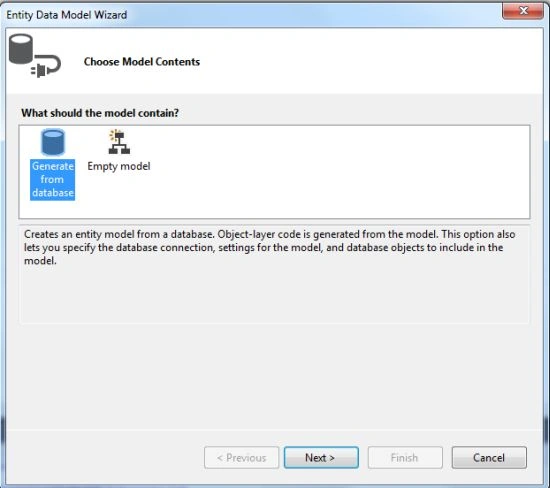This screenshot has width=550, height=488.
Task: Click the 'Empty model' label text
Action: point(119,166)
